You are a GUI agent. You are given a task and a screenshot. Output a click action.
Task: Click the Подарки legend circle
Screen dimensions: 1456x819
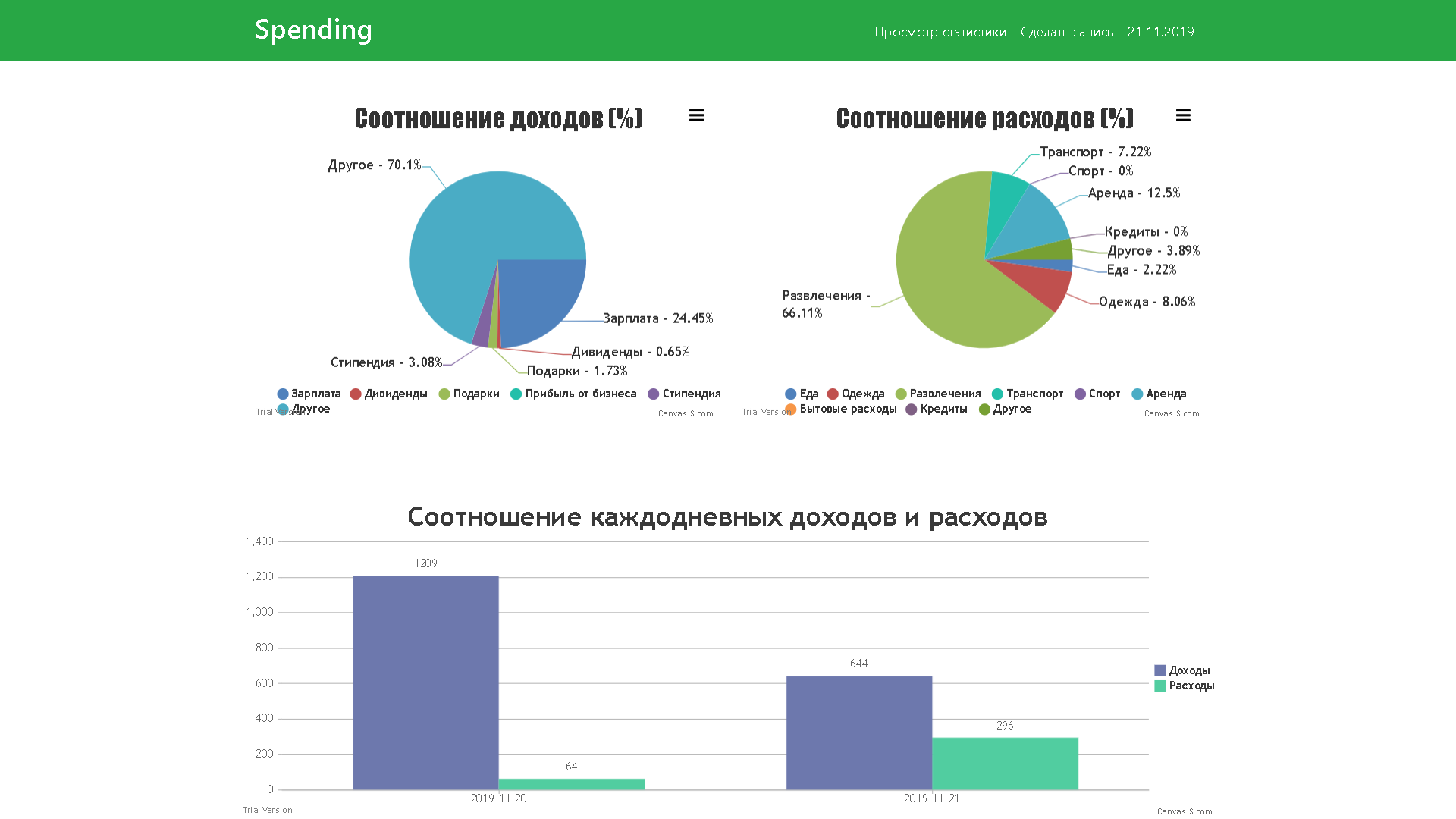click(x=444, y=394)
